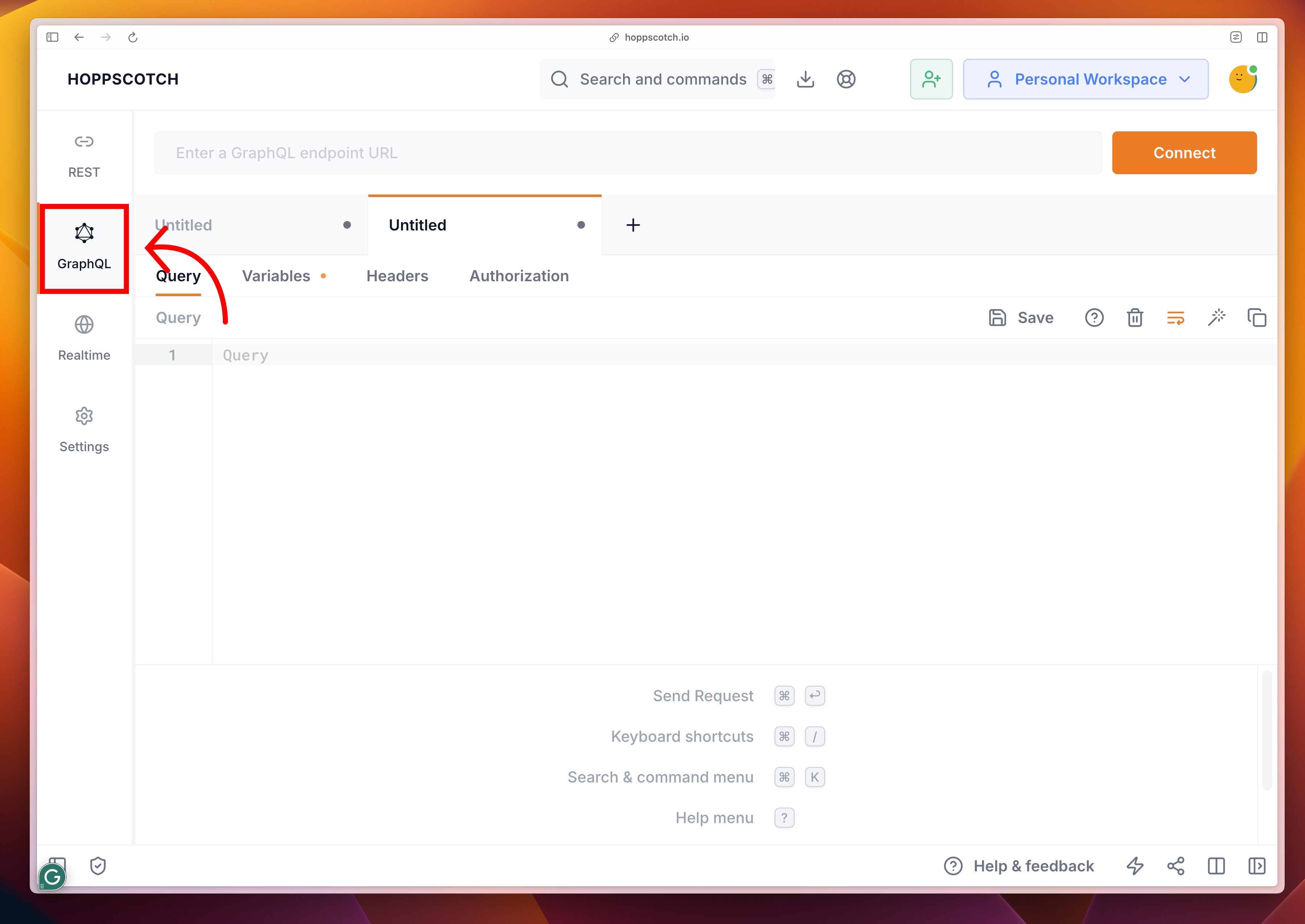Screen dimensions: 1305x924
Task: Open the GraphQL section in sidebar
Action: pyautogui.click(x=84, y=248)
